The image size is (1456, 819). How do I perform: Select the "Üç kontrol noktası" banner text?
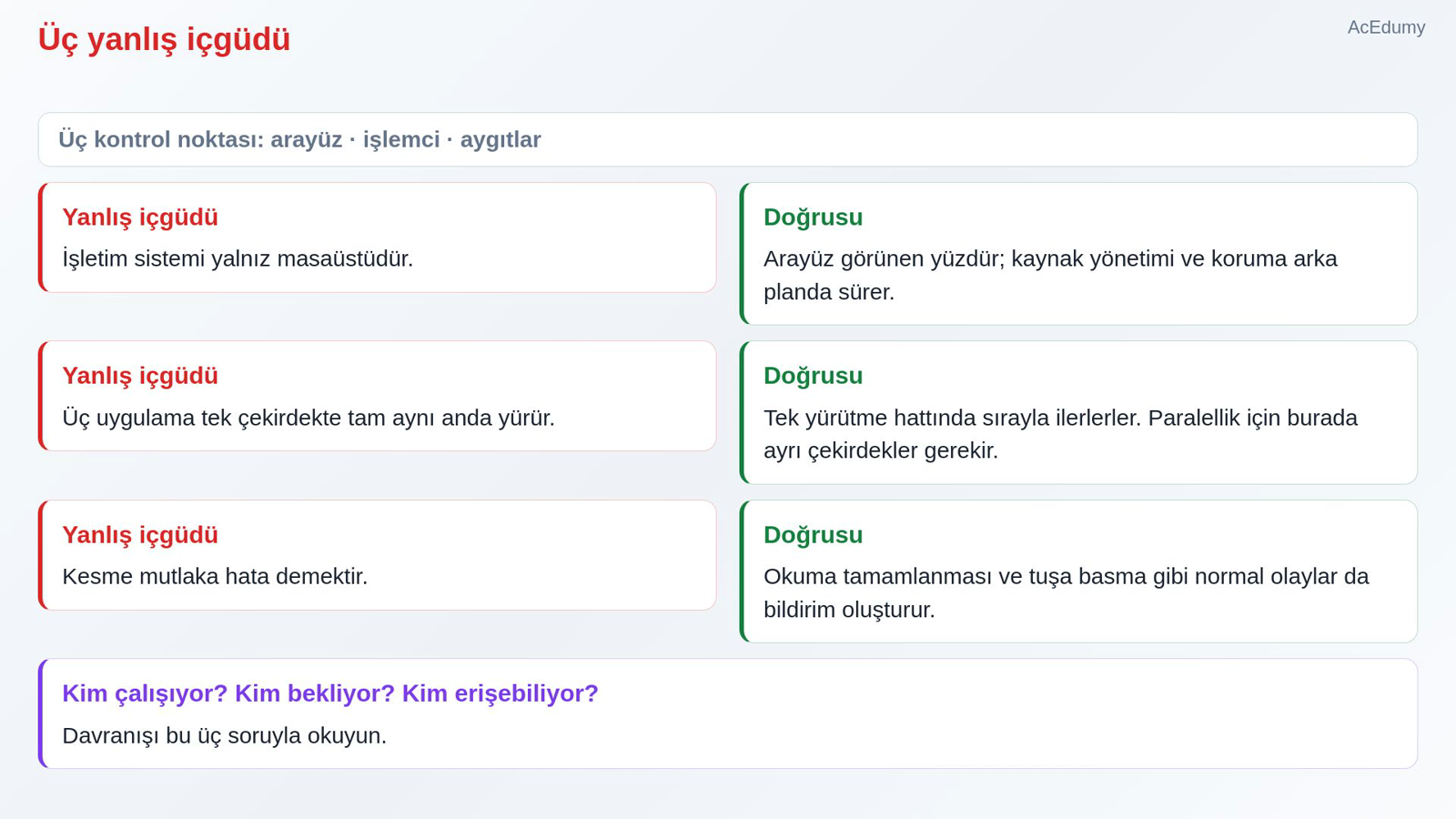point(299,139)
